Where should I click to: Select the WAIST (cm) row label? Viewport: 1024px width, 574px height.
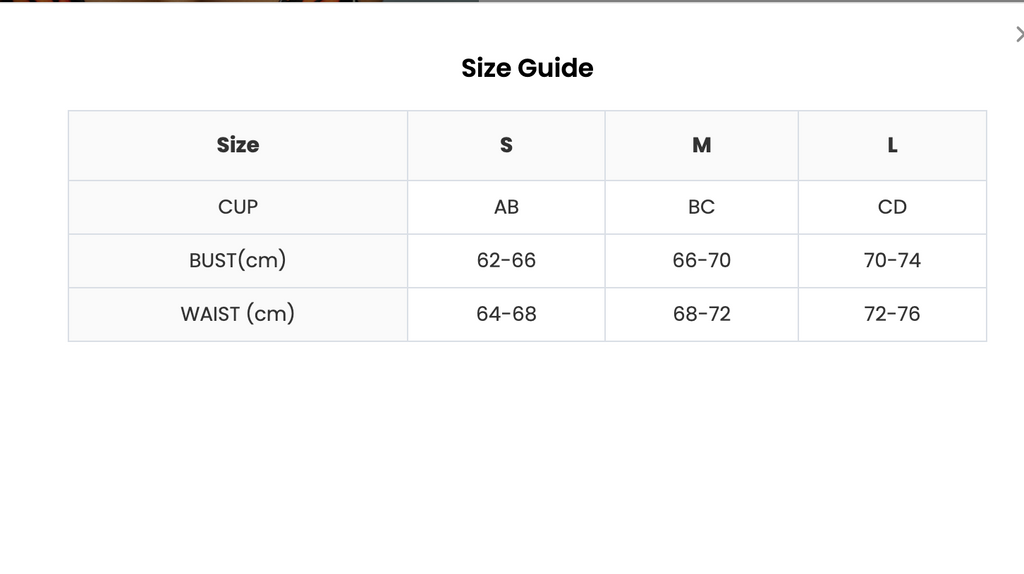click(238, 314)
